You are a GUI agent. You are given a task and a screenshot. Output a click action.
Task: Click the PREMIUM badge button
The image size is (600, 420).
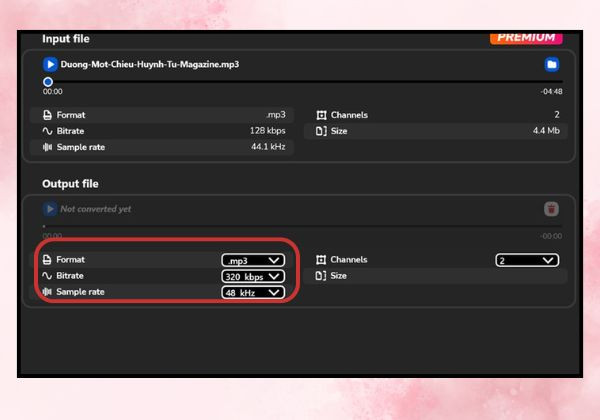(x=526, y=37)
